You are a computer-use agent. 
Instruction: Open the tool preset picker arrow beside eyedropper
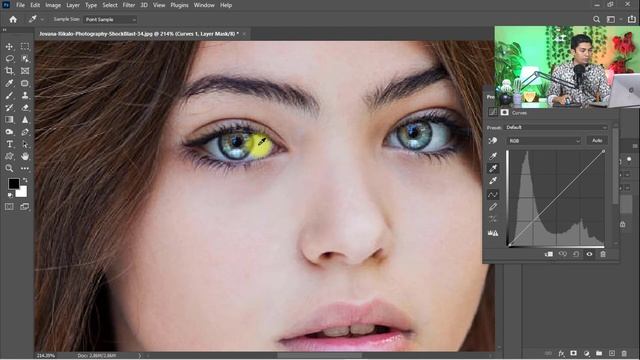click(x=42, y=19)
